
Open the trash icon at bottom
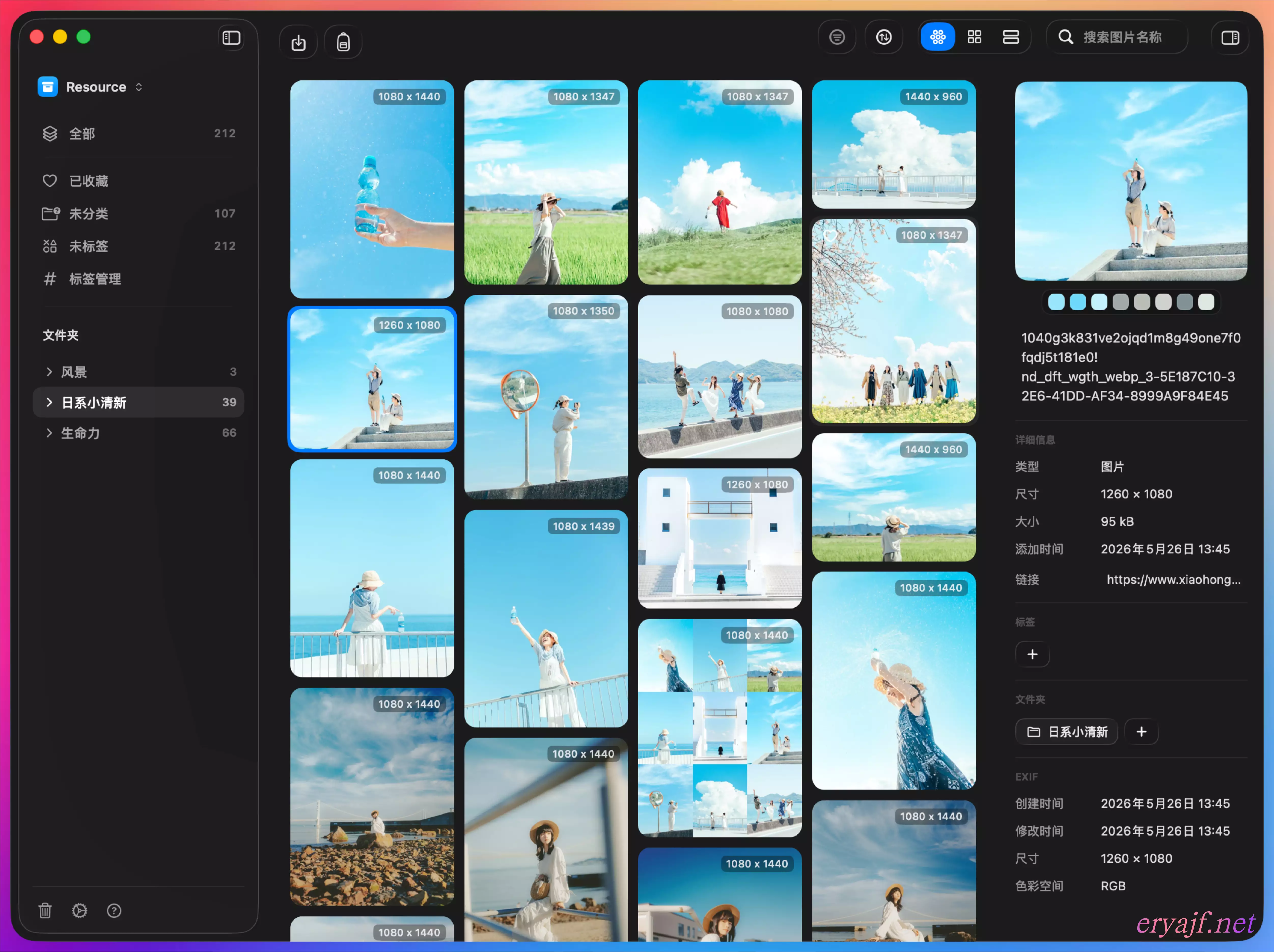[45, 911]
